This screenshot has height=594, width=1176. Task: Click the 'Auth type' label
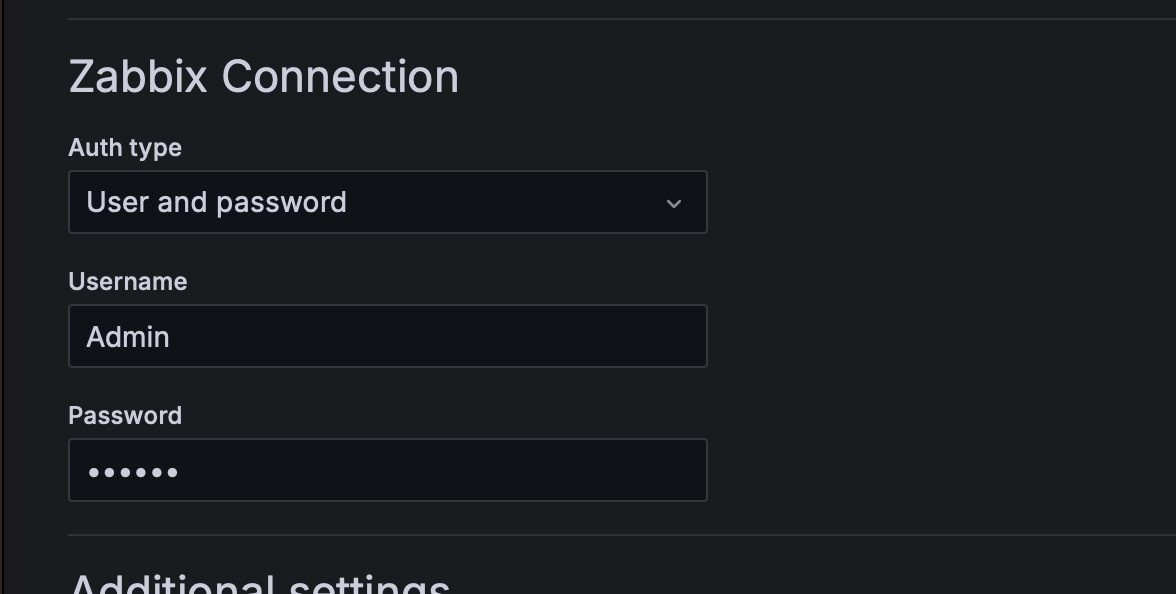[x=125, y=148]
